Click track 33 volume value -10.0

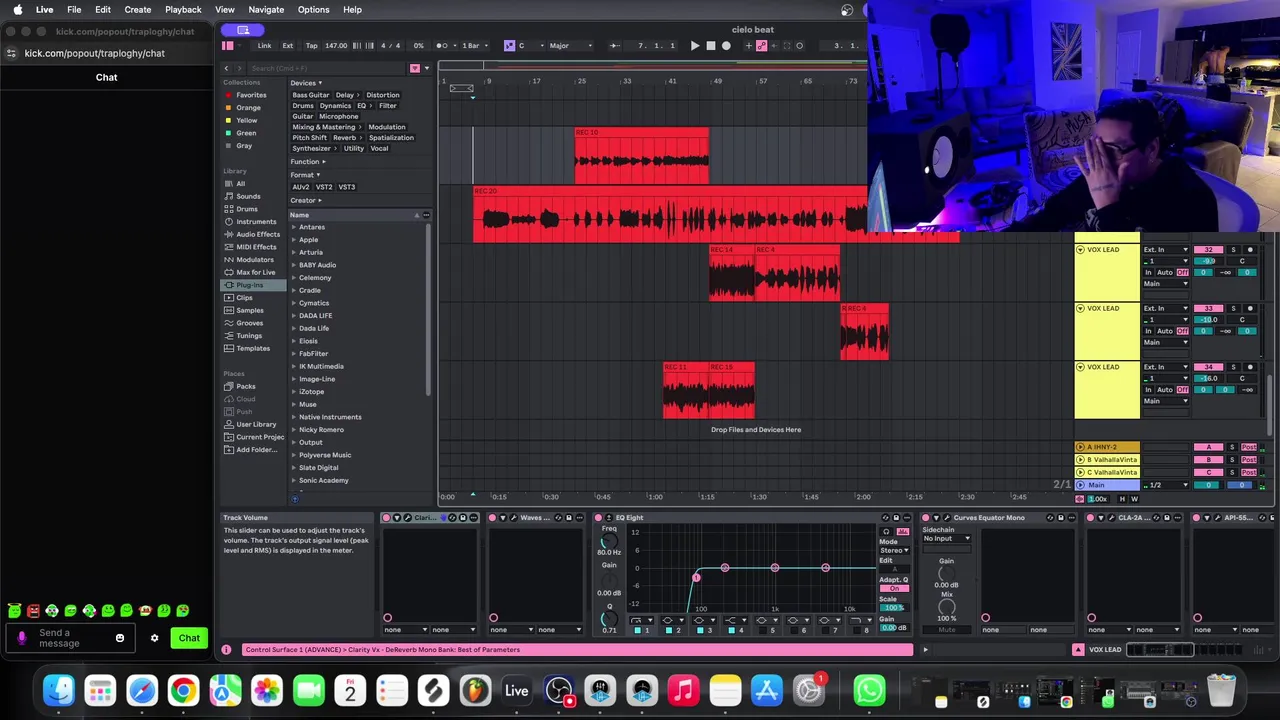coord(1210,320)
